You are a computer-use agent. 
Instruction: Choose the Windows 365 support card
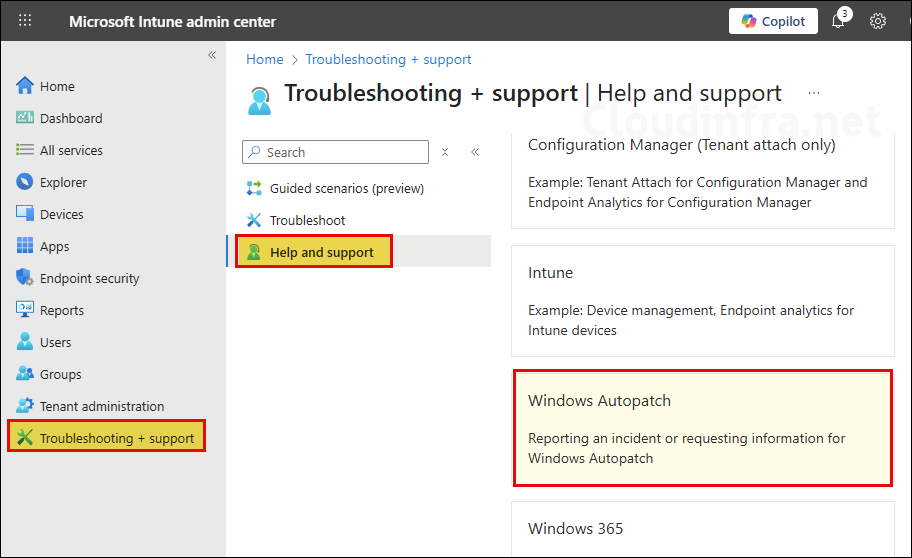[x=703, y=529]
